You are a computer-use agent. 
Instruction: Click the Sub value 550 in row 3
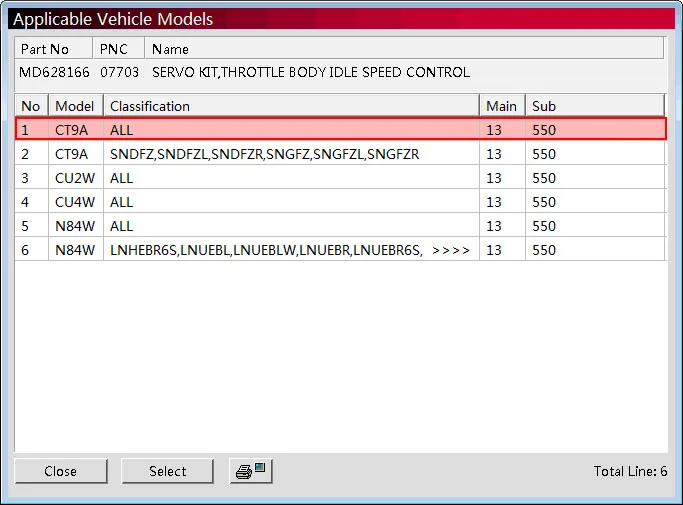(544, 178)
